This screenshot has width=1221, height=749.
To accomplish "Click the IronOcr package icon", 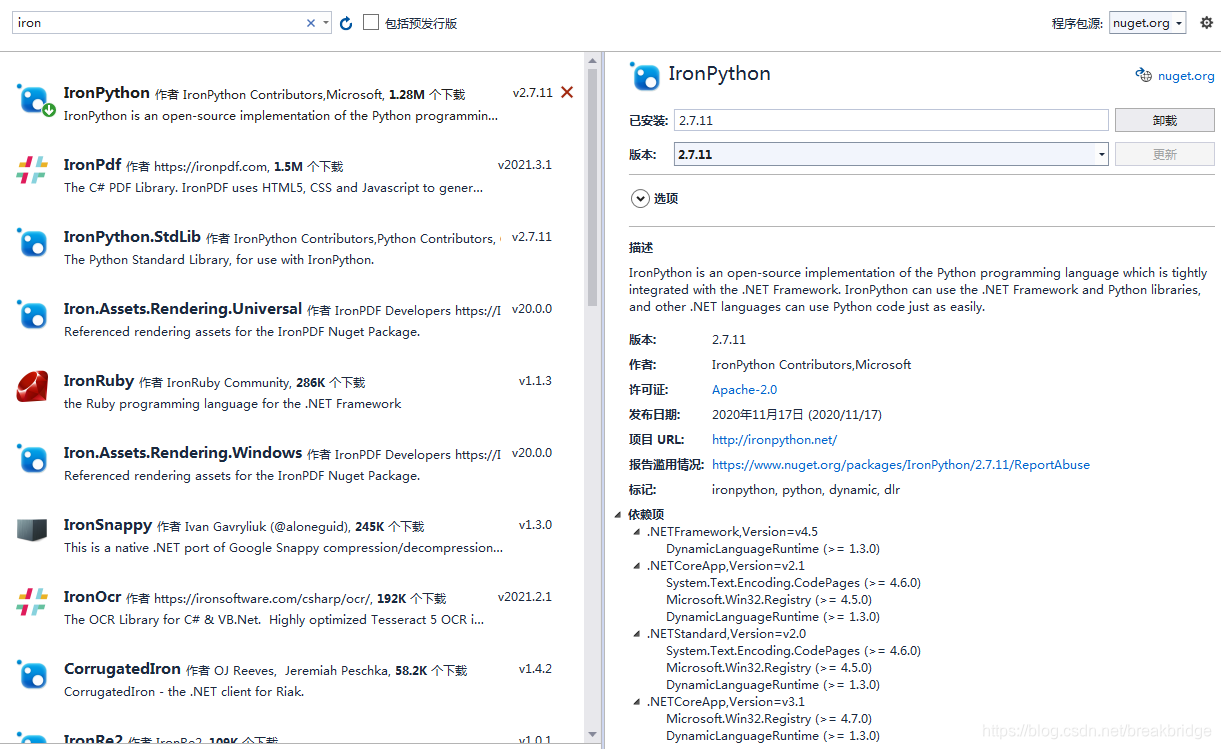I will [x=32, y=603].
